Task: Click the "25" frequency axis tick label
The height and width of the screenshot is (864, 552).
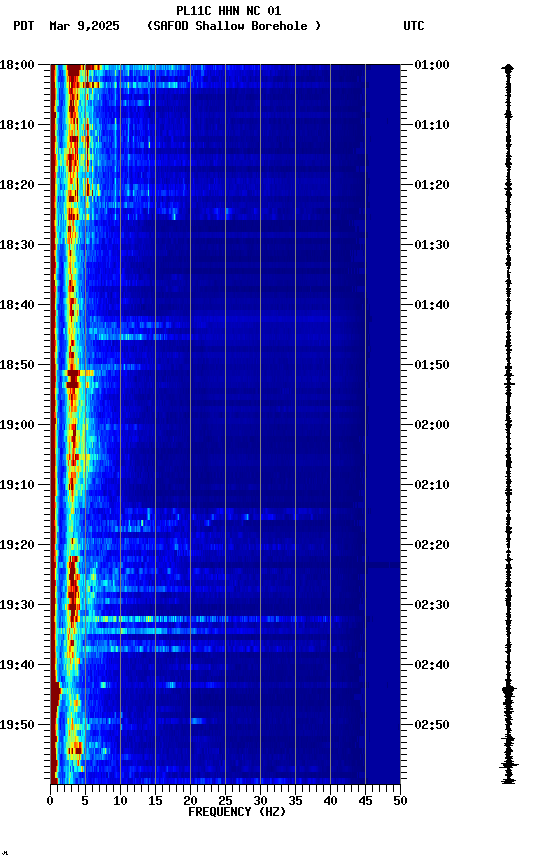Action: pyautogui.click(x=225, y=801)
